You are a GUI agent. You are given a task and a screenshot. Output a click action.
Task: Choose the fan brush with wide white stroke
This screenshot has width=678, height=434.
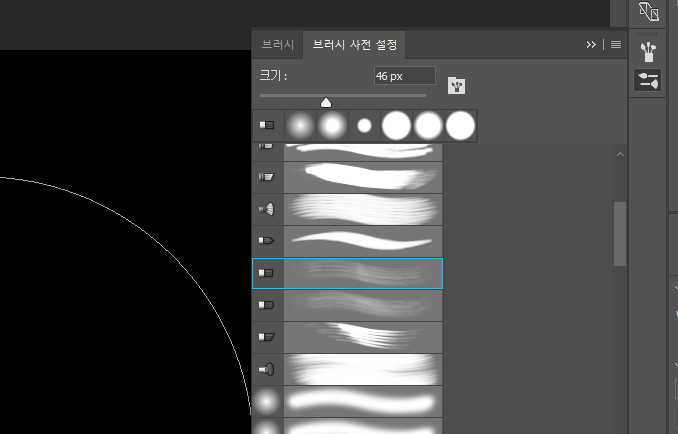tap(347, 369)
